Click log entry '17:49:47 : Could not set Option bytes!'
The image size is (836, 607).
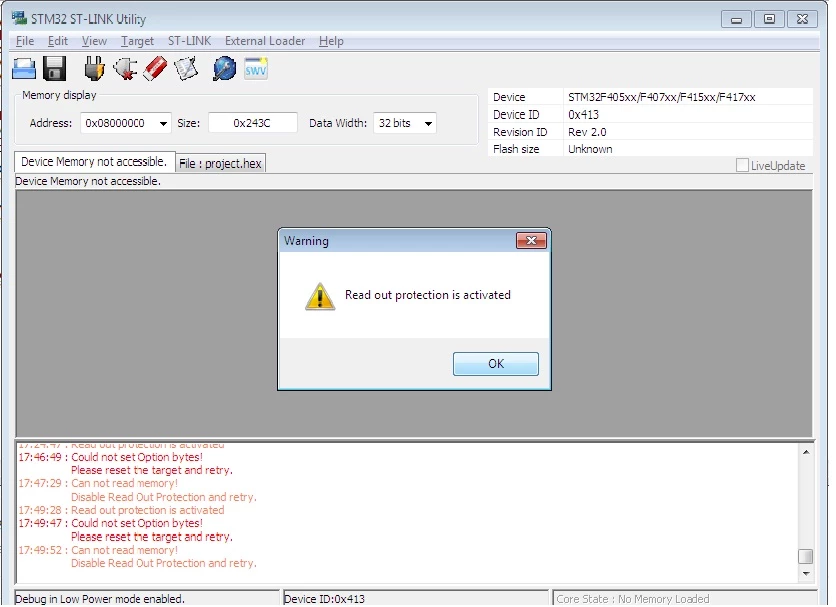click(111, 524)
